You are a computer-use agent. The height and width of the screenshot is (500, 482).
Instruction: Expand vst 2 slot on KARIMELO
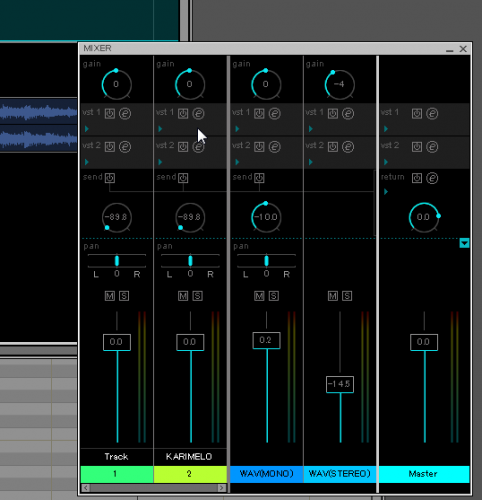tap(160, 162)
